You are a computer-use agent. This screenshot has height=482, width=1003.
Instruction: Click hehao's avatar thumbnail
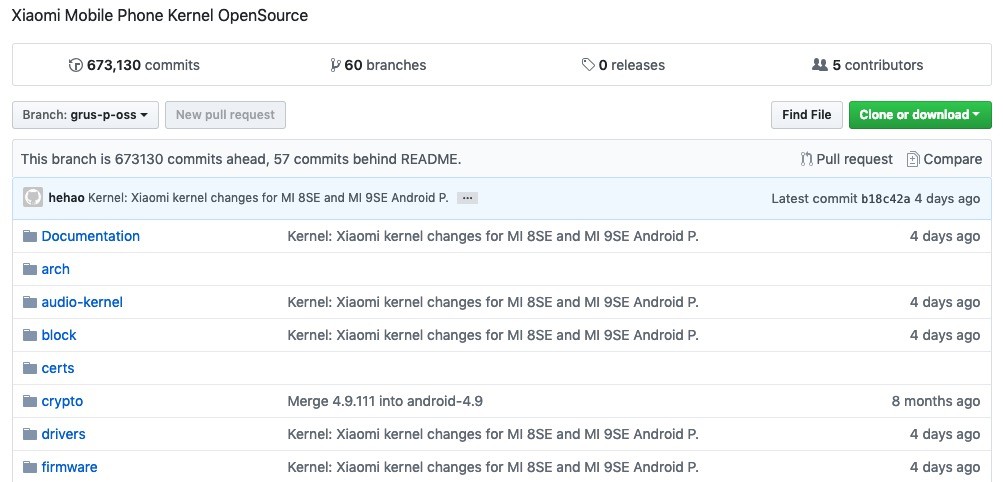tap(33, 198)
